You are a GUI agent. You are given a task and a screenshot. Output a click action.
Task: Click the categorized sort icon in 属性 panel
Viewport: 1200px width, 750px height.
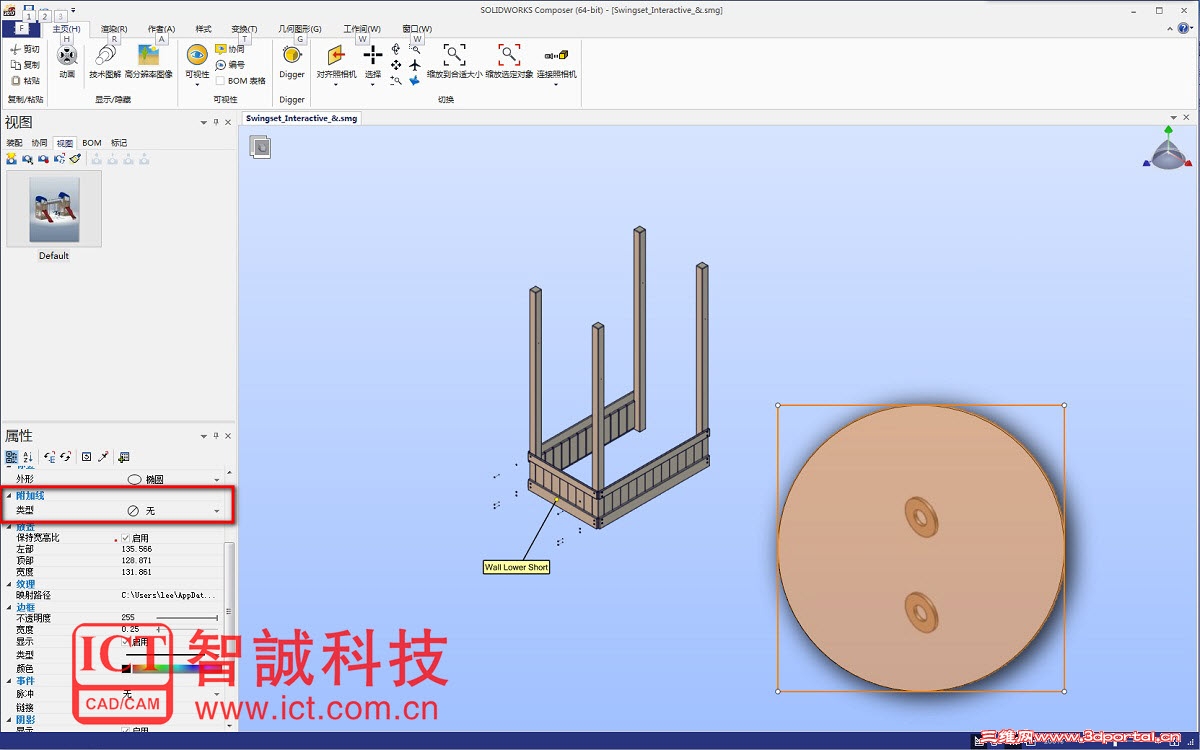point(11,457)
